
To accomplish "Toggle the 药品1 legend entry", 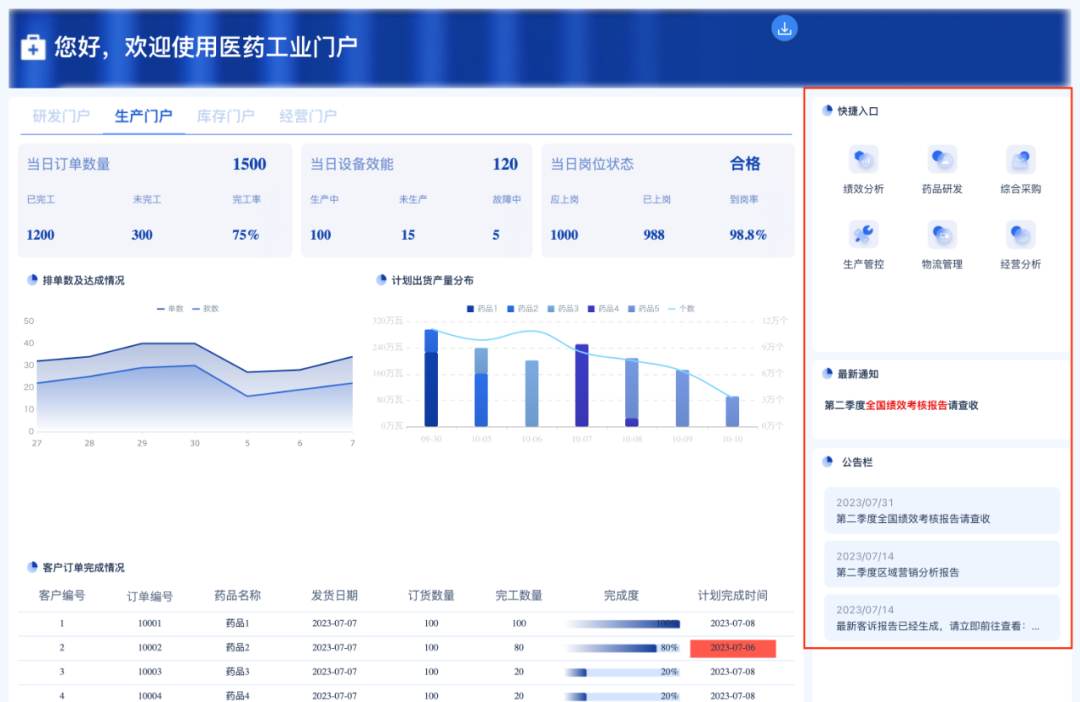I will point(482,309).
